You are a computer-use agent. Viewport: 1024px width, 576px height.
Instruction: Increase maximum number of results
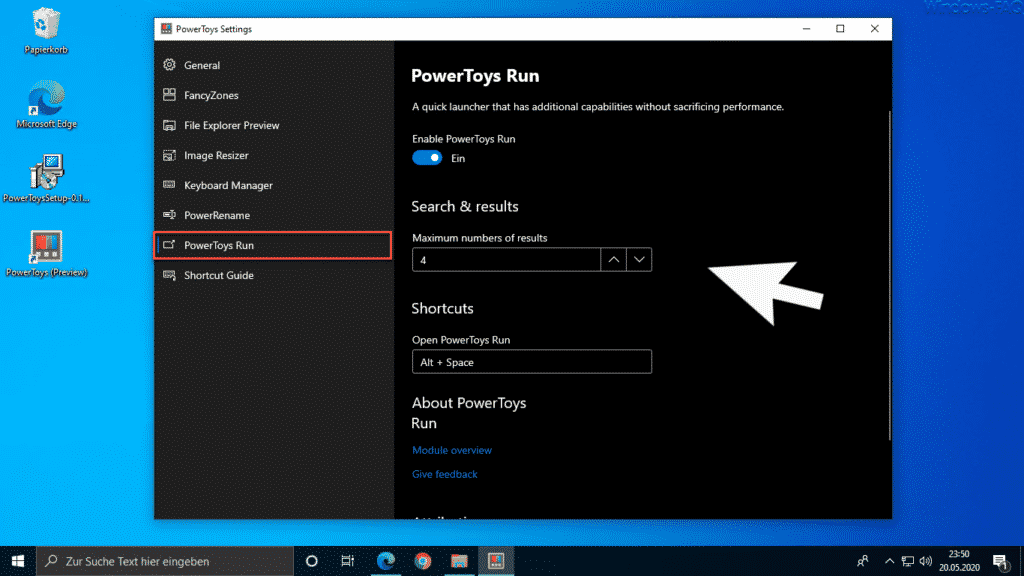click(x=613, y=260)
